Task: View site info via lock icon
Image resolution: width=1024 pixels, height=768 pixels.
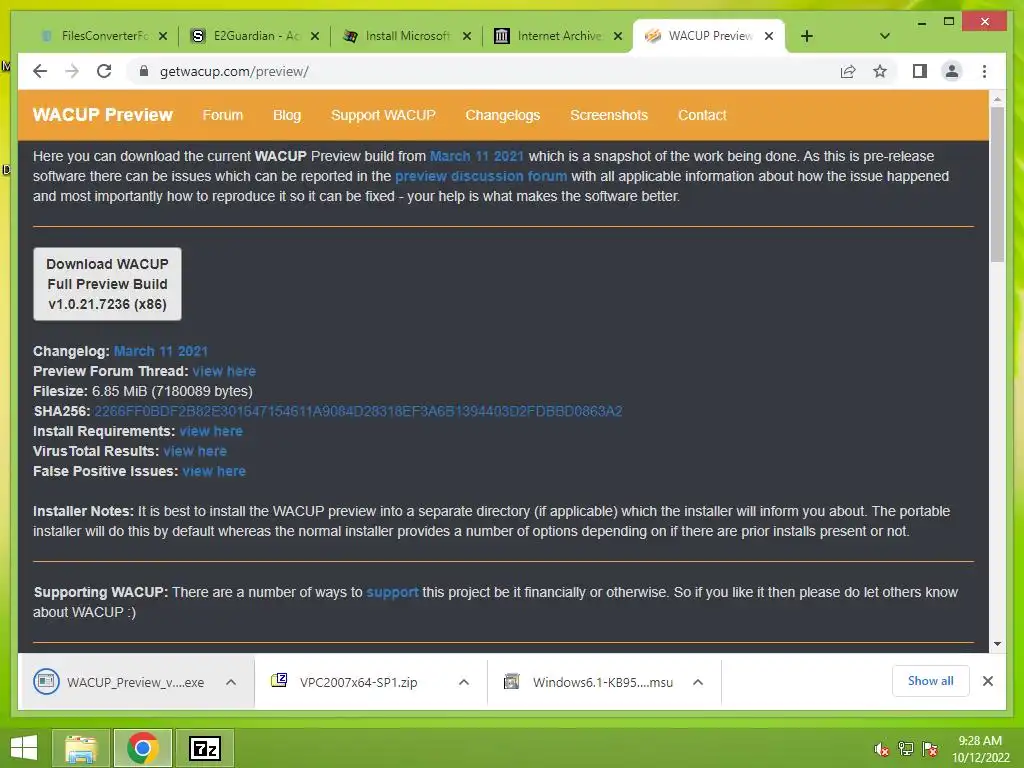Action: point(144,71)
